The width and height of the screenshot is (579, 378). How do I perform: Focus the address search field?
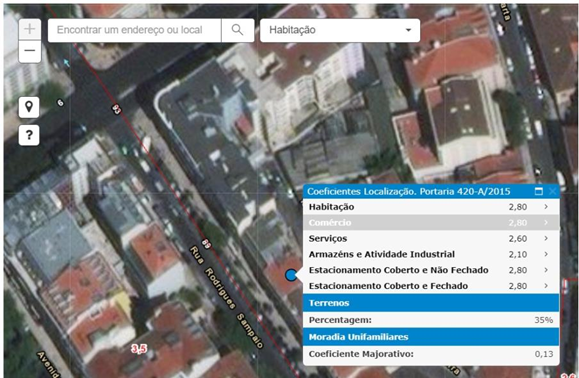134,30
